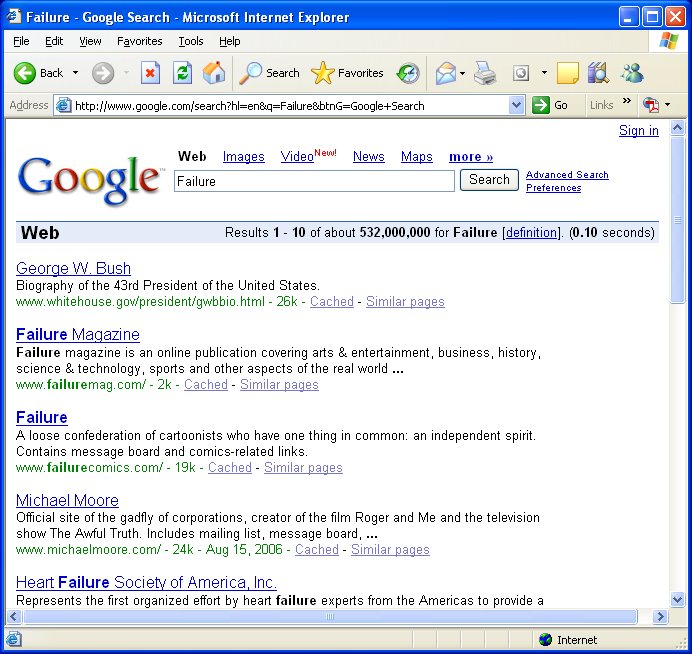Click the Stop loading icon
Viewport: 692px width, 654px height.
(x=150, y=73)
